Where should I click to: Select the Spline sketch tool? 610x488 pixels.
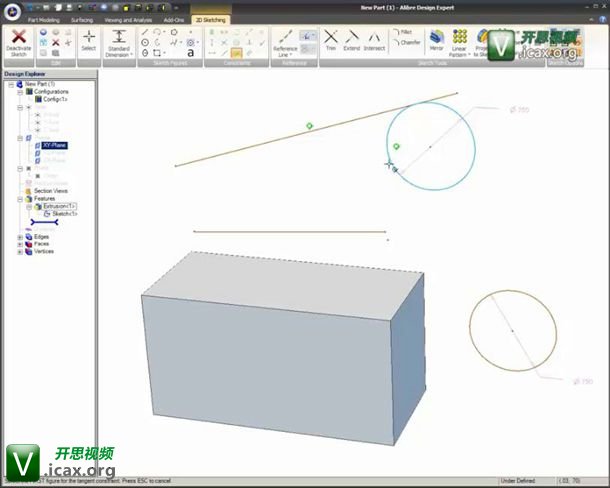(174, 42)
